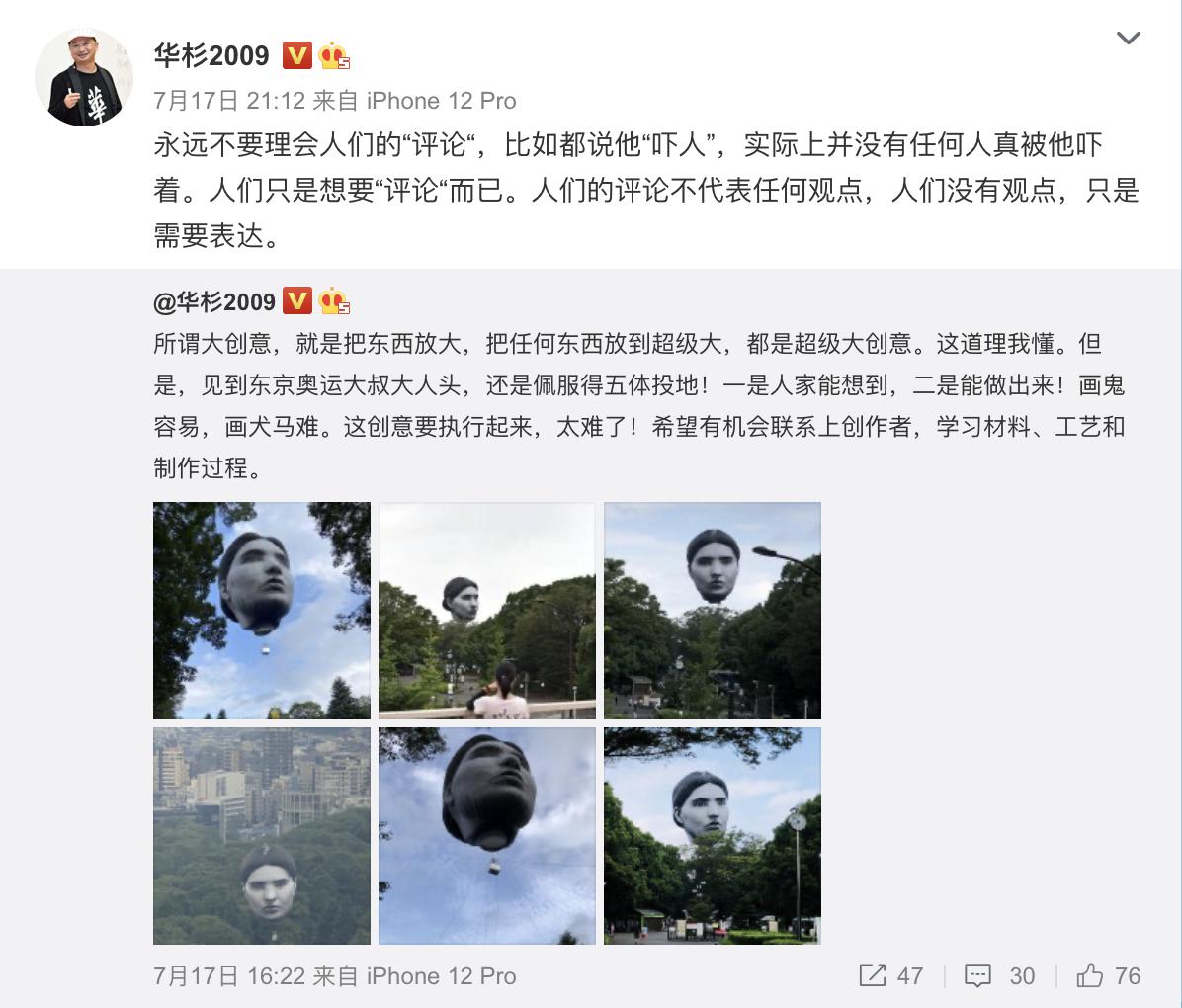Click the orange V verified badge at top
This screenshot has width=1182, height=1008.
(297, 55)
